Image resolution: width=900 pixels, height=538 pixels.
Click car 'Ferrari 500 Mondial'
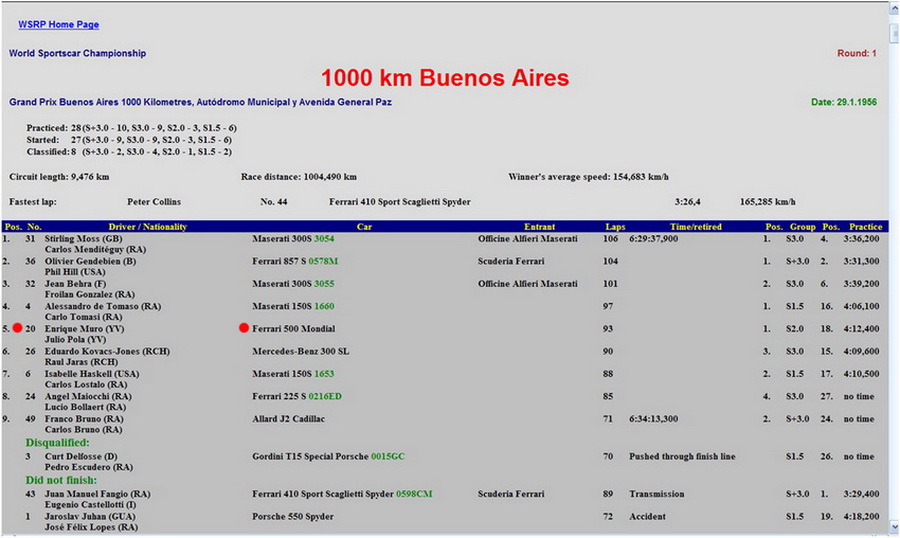click(293, 329)
